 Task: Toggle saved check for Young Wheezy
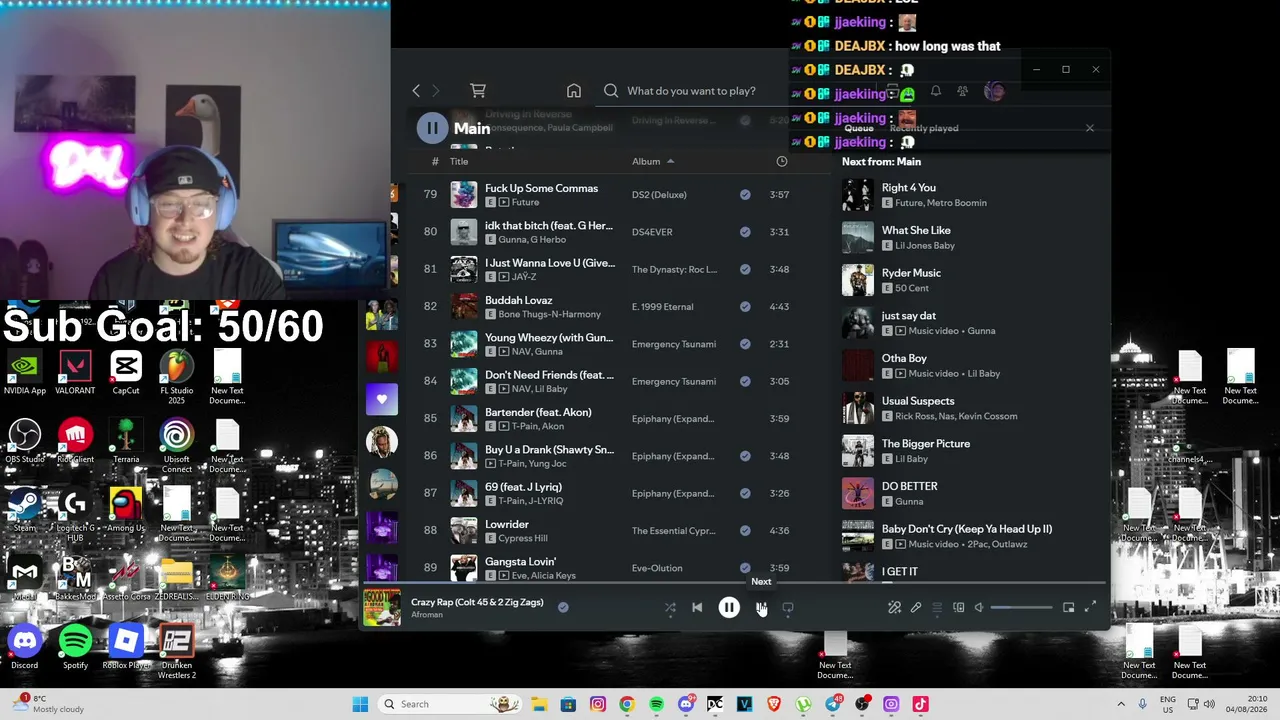point(745,344)
